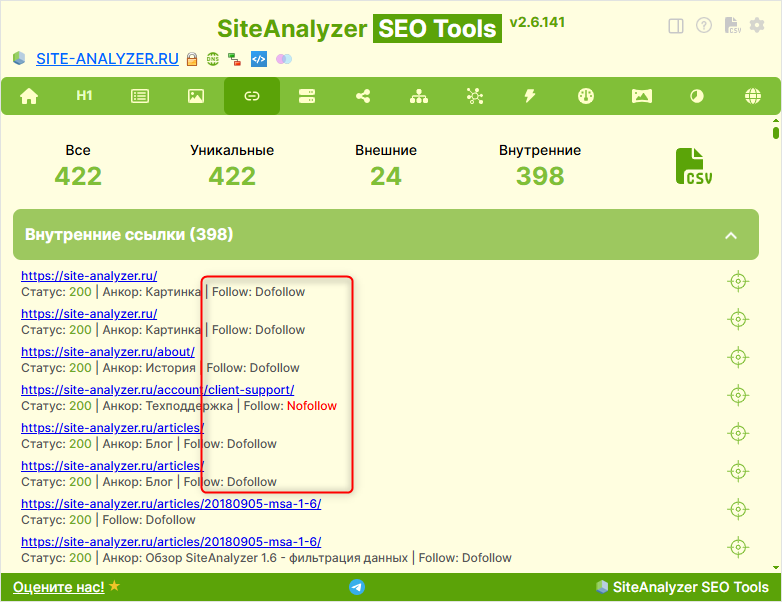Viewport: 782px width, 602px height.
Task: Open the site-analyzer.ru/about/ link
Action: (x=108, y=352)
